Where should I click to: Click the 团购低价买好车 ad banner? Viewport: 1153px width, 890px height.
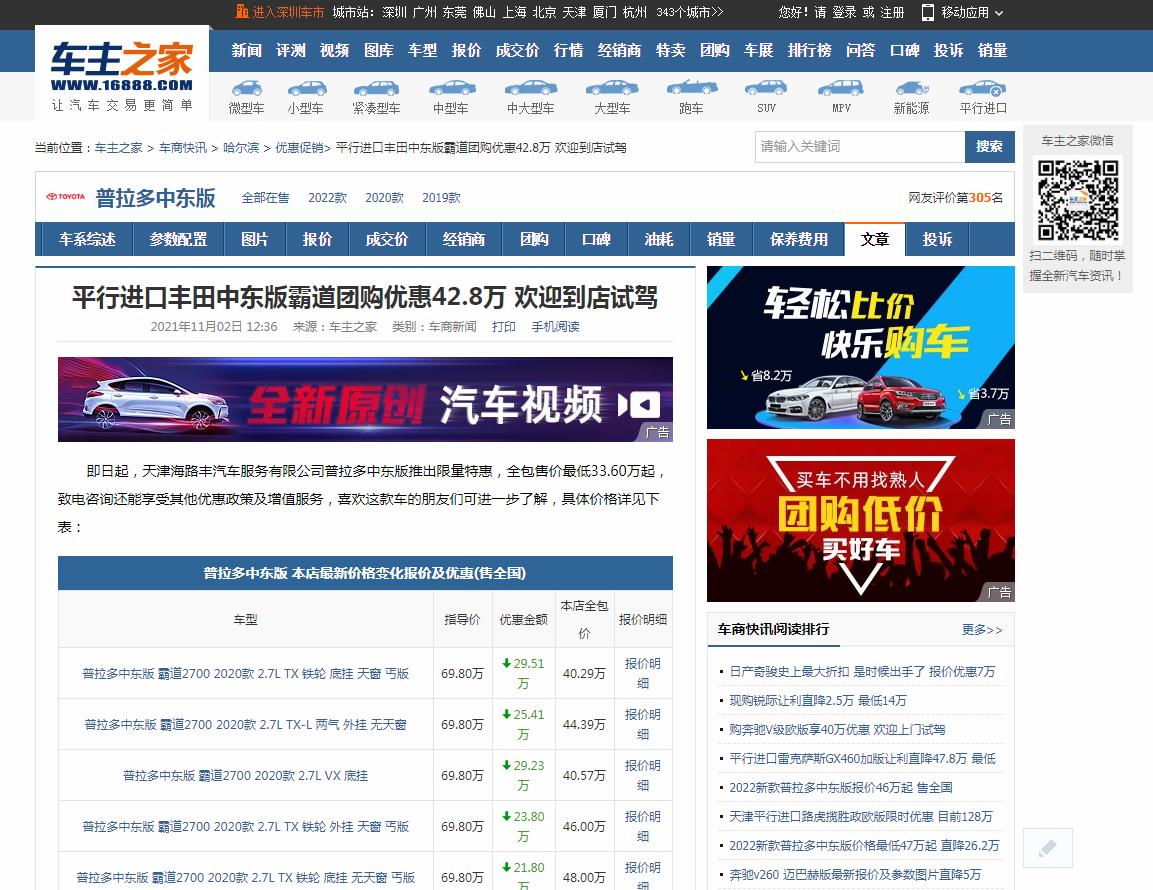(x=860, y=520)
